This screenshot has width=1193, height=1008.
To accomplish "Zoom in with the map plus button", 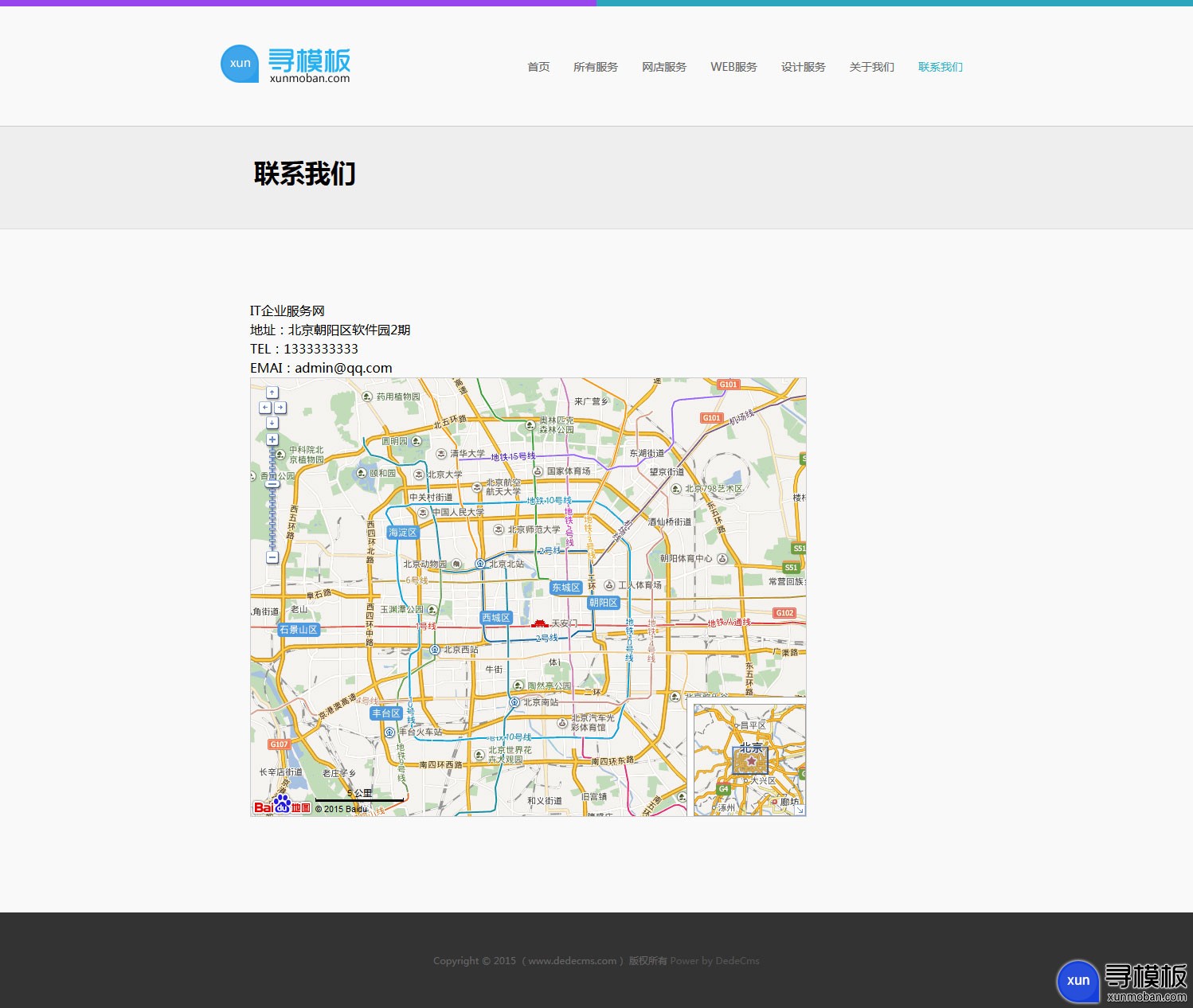I will pos(272,440).
